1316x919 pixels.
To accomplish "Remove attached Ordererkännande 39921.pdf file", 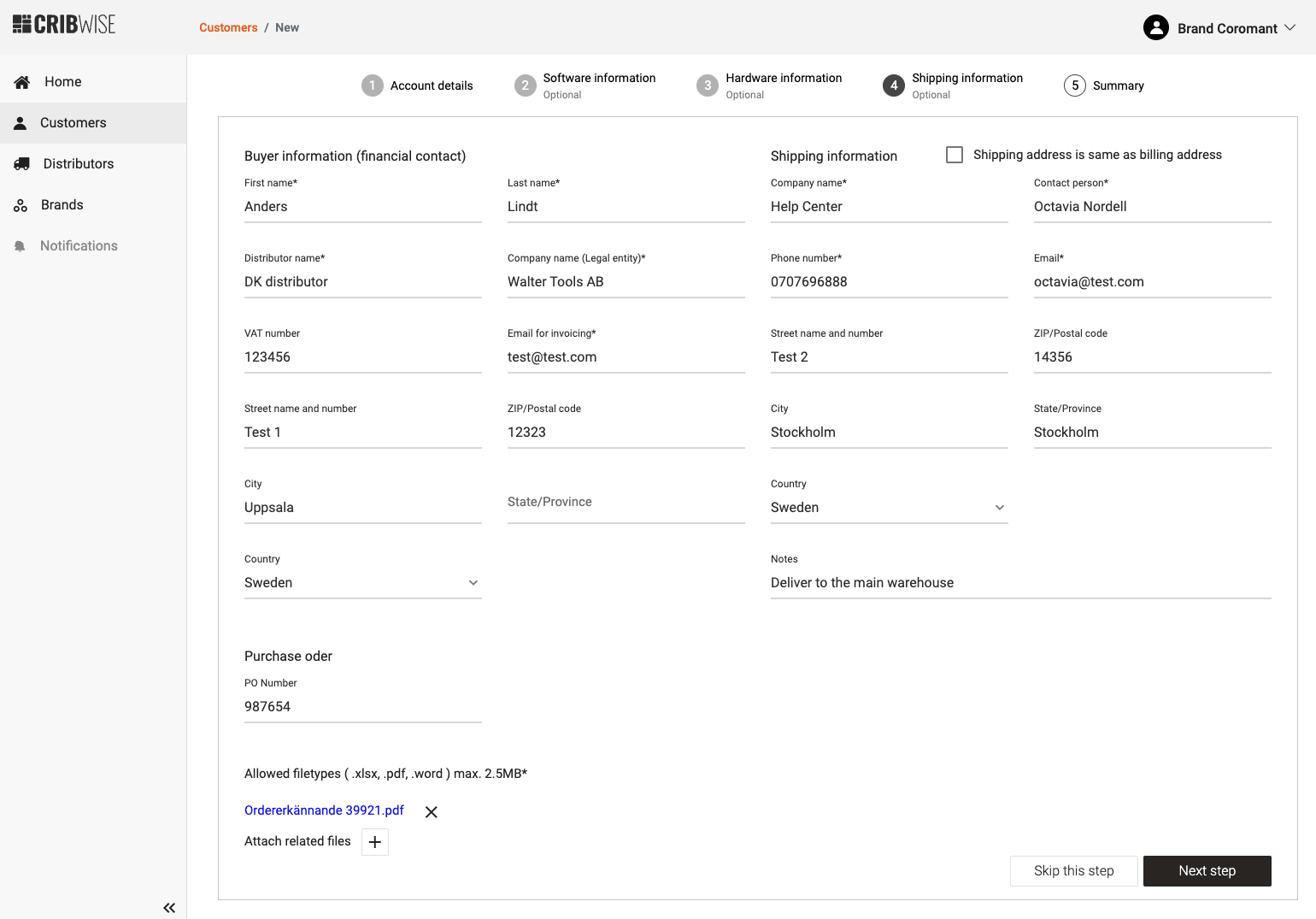I will pos(432,812).
